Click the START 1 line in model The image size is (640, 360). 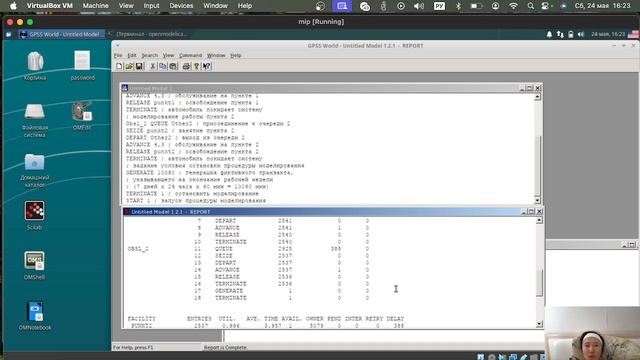(196, 201)
